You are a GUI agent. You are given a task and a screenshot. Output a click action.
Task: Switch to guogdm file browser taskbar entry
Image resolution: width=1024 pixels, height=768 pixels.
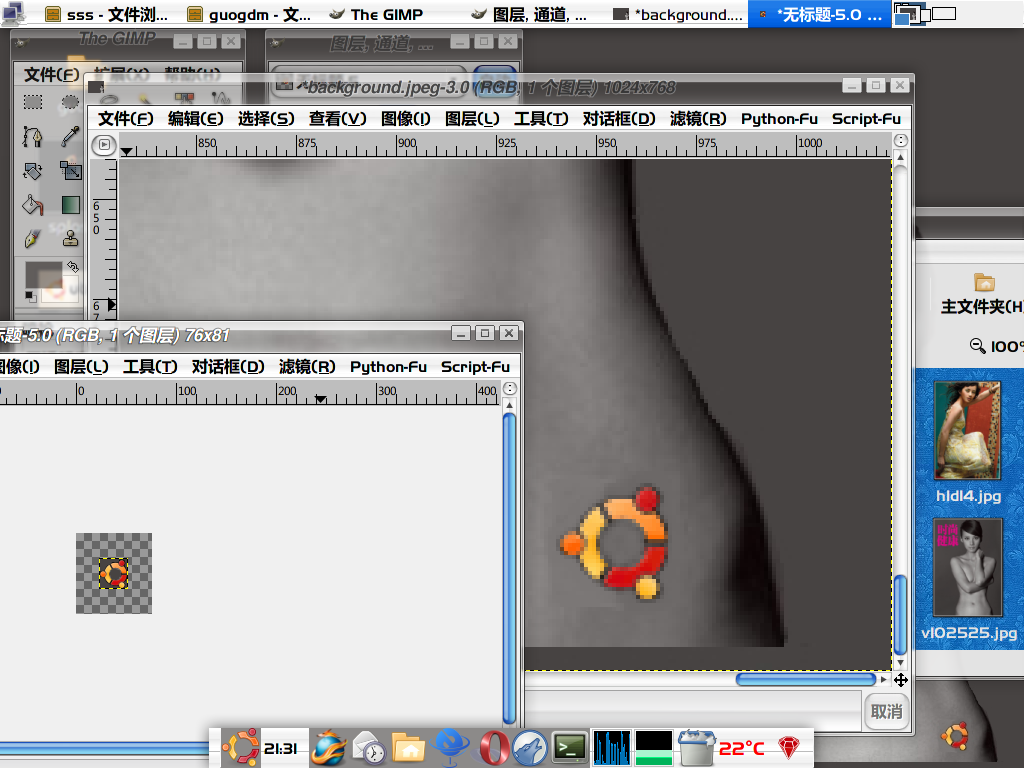coord(249,14)
